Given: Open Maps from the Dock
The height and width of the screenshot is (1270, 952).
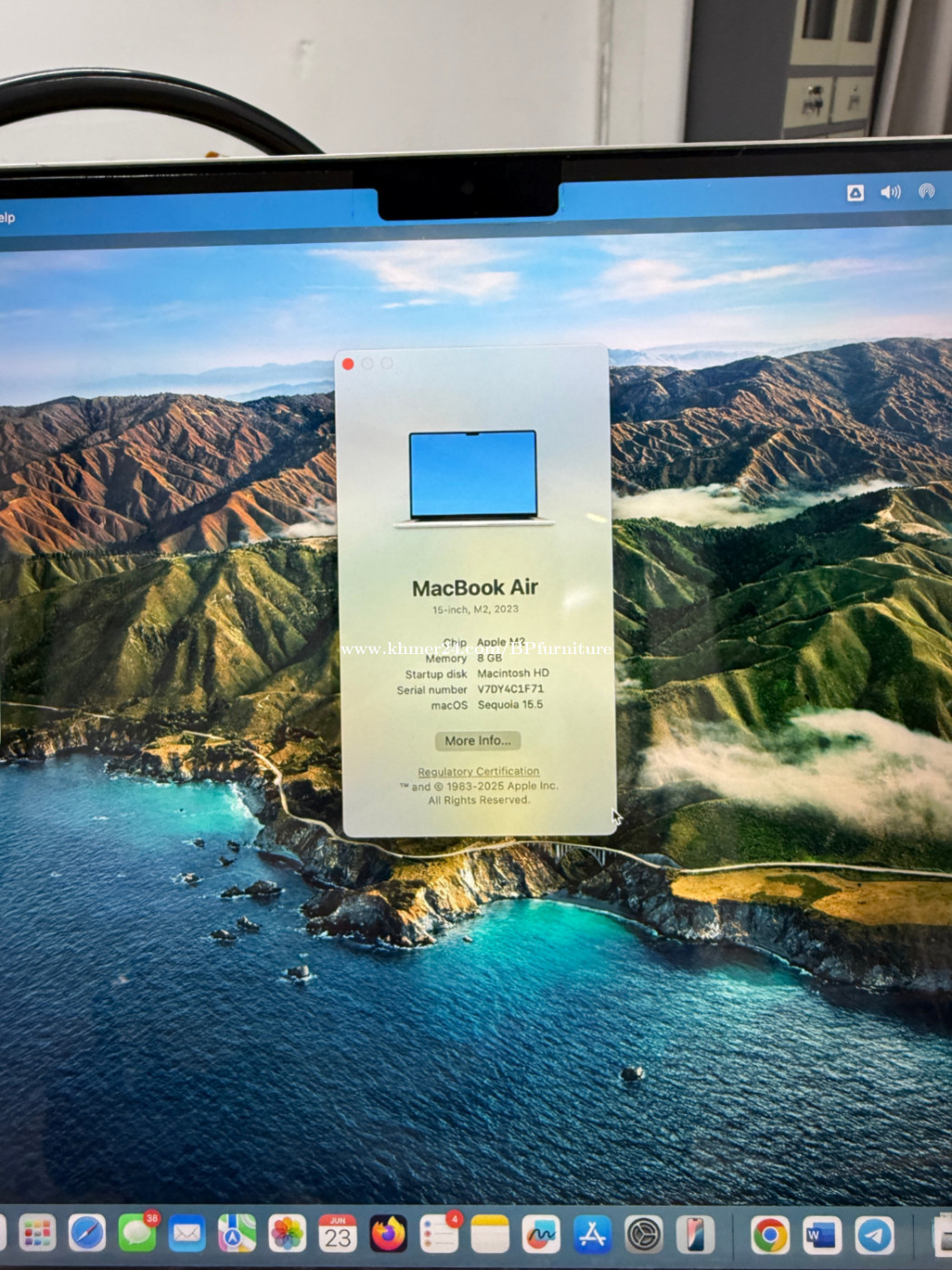Looking at the screenshot, I should pos(237,1234).
